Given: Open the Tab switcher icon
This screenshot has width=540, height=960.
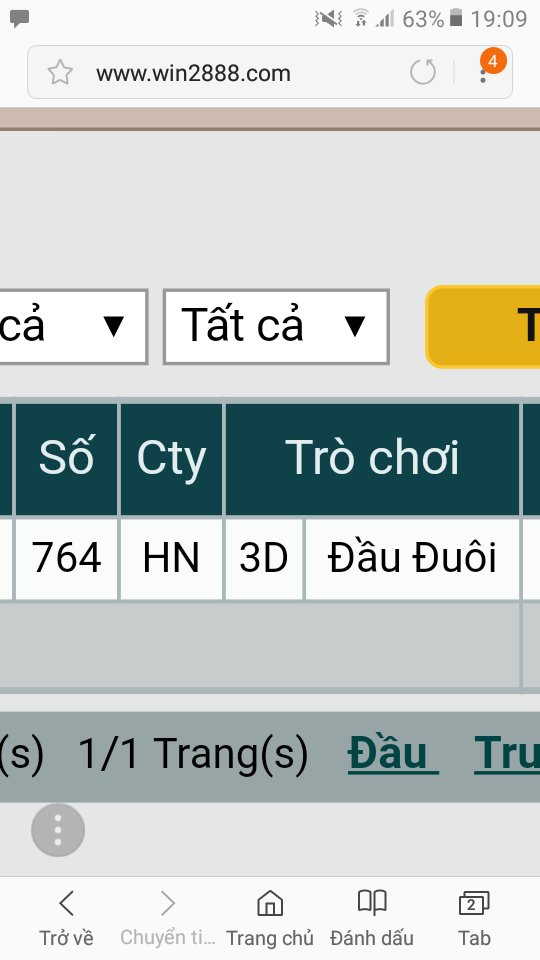Looking at the screenshot, I should pyautogui.click(x=474, y=918).
